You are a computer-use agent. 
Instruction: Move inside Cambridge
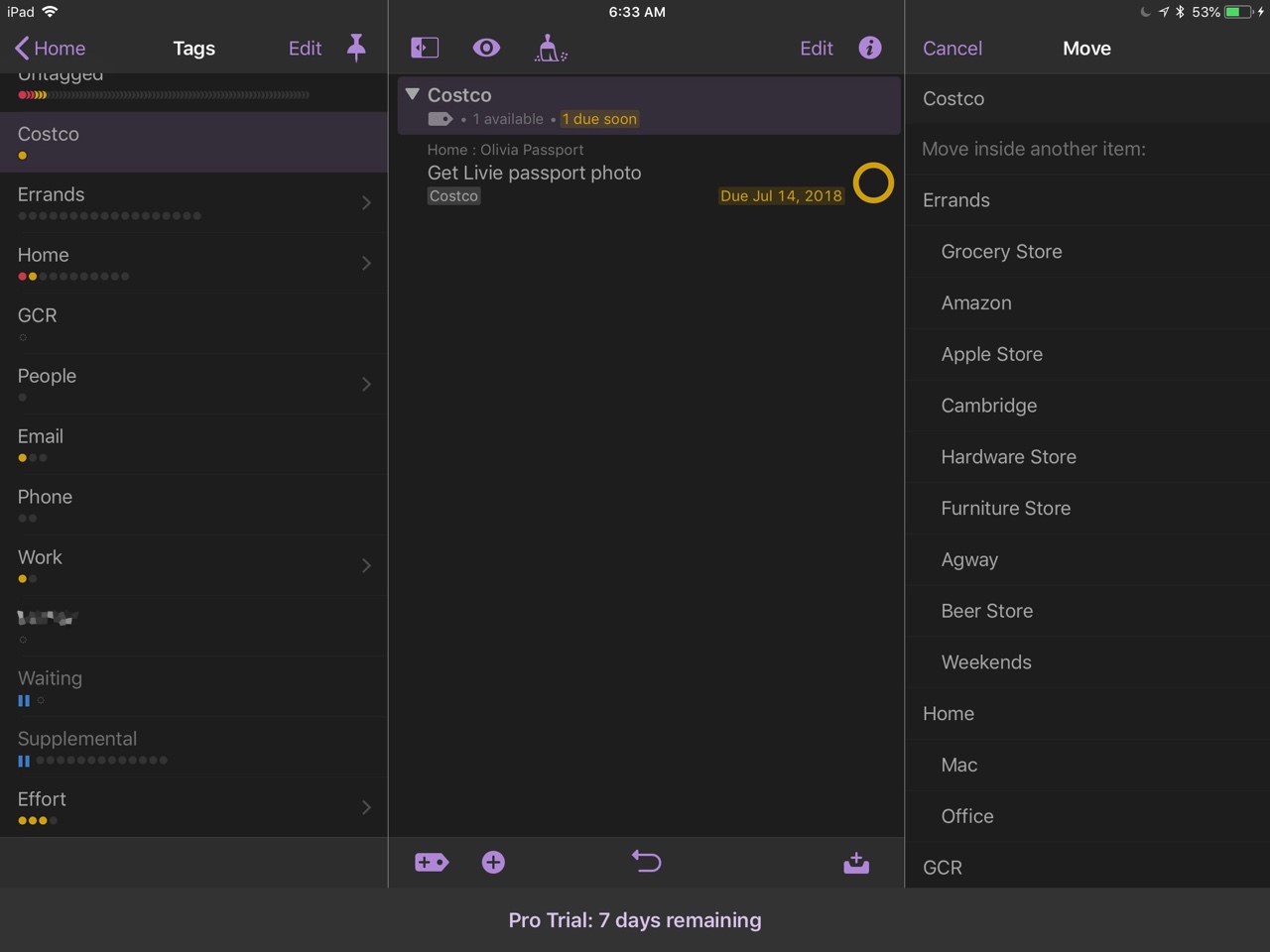pyautogui.click(x=1087, y=406)
